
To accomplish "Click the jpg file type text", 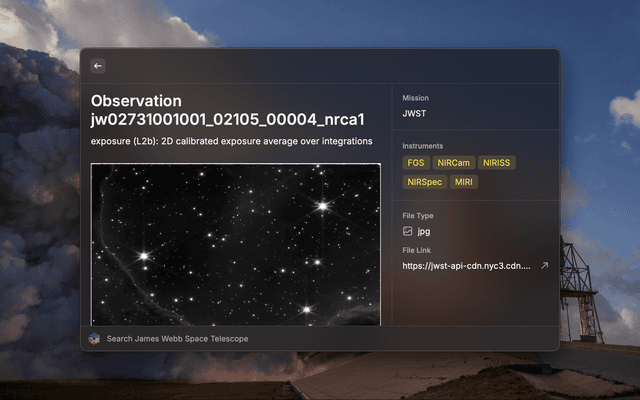I will [x=424, y=231].
